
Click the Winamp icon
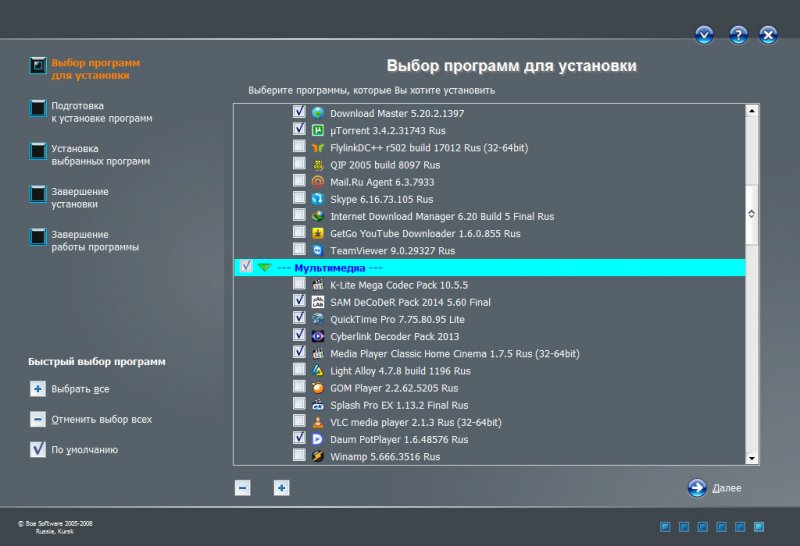[x=317, y=456]
